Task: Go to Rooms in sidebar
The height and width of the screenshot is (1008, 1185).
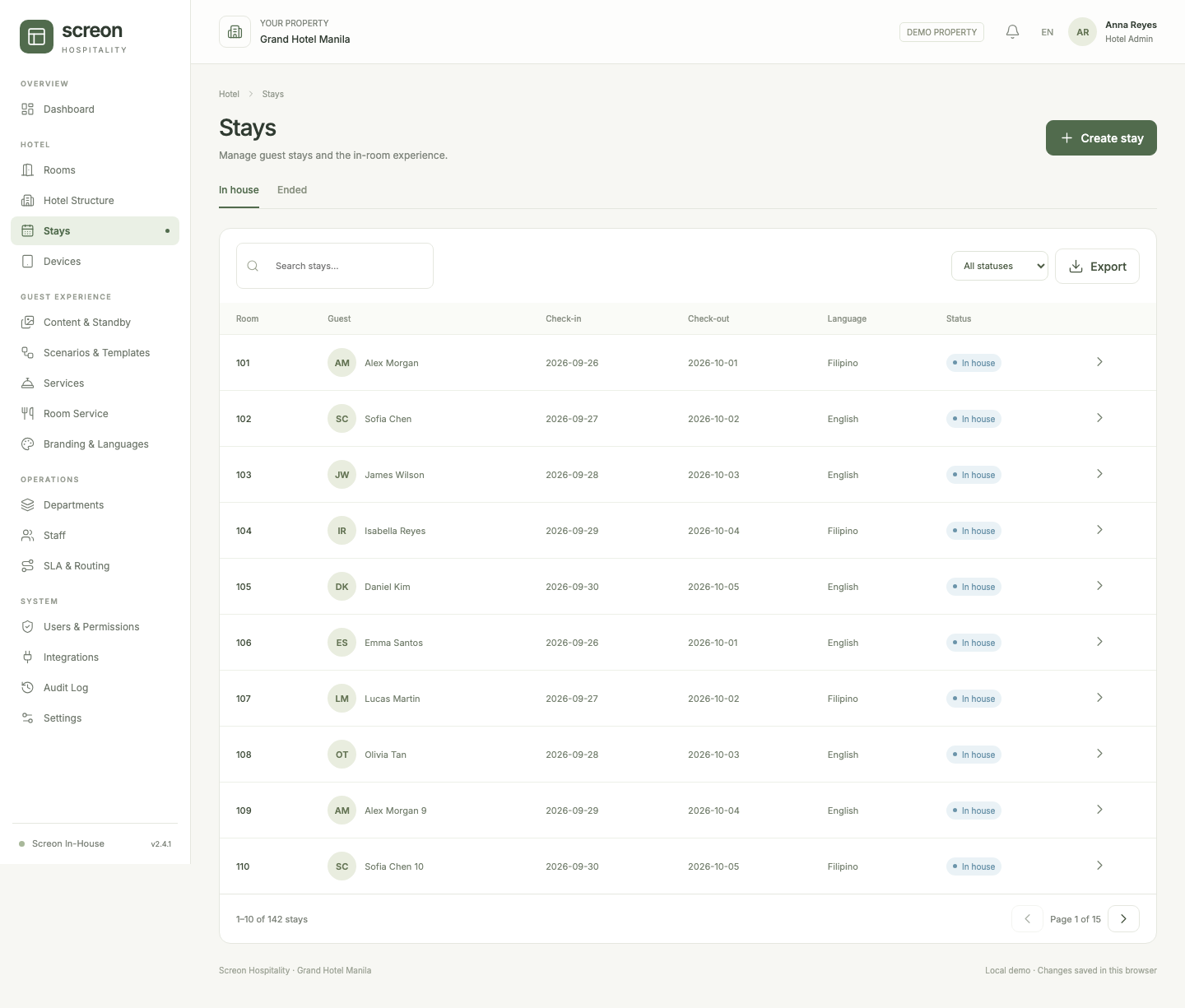Action: point(95,170)
